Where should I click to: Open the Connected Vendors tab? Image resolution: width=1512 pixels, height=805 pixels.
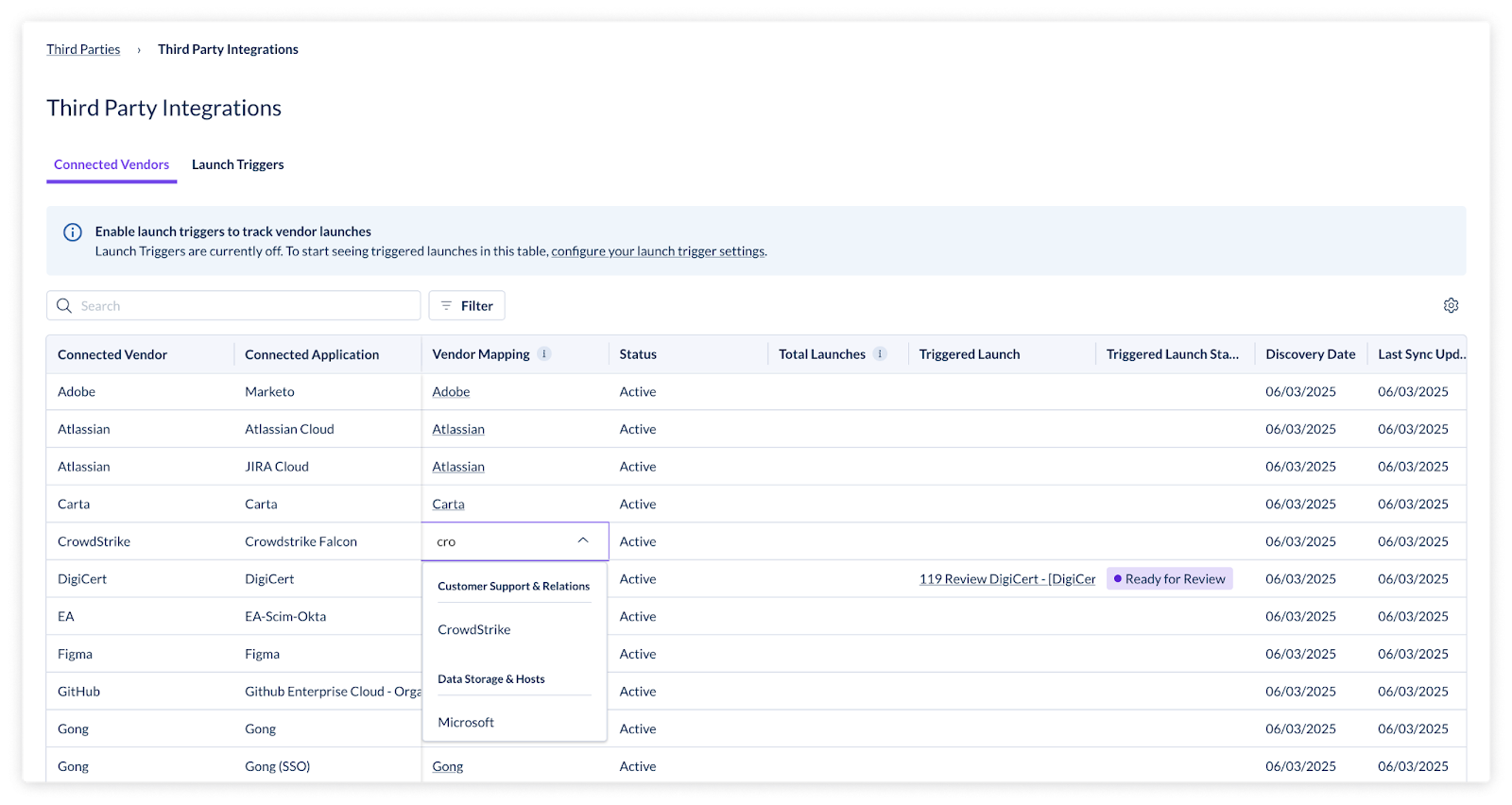112,164
